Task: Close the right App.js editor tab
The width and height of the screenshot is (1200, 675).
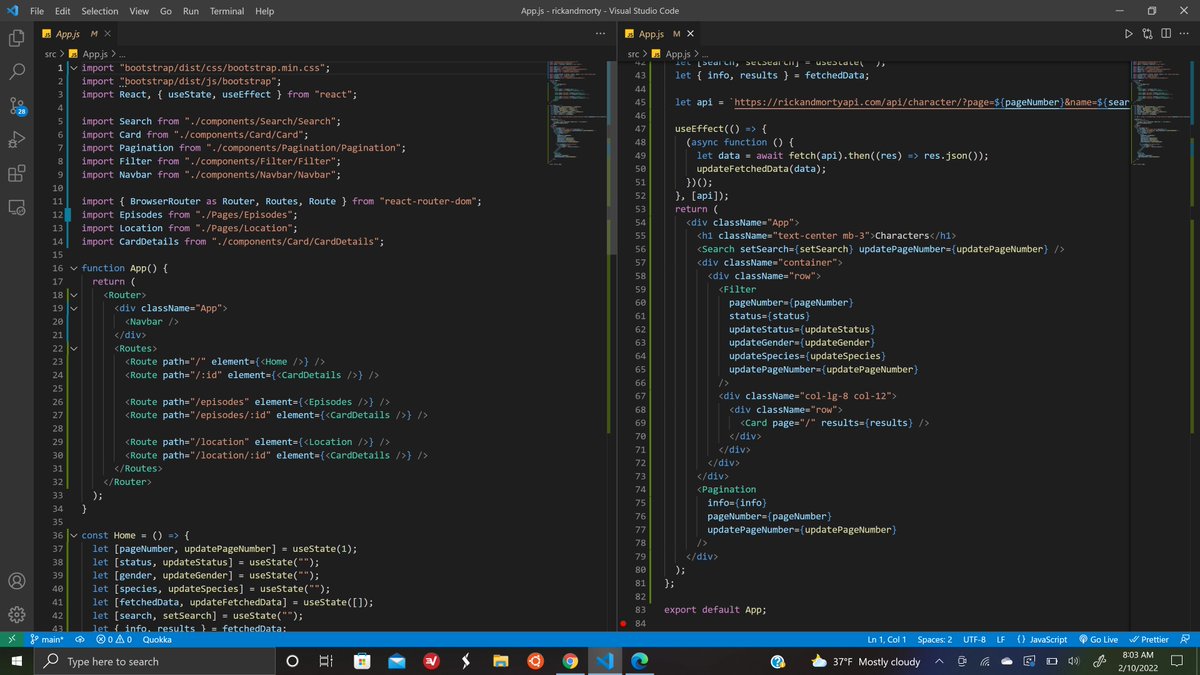Action: [x=691, y=34]
